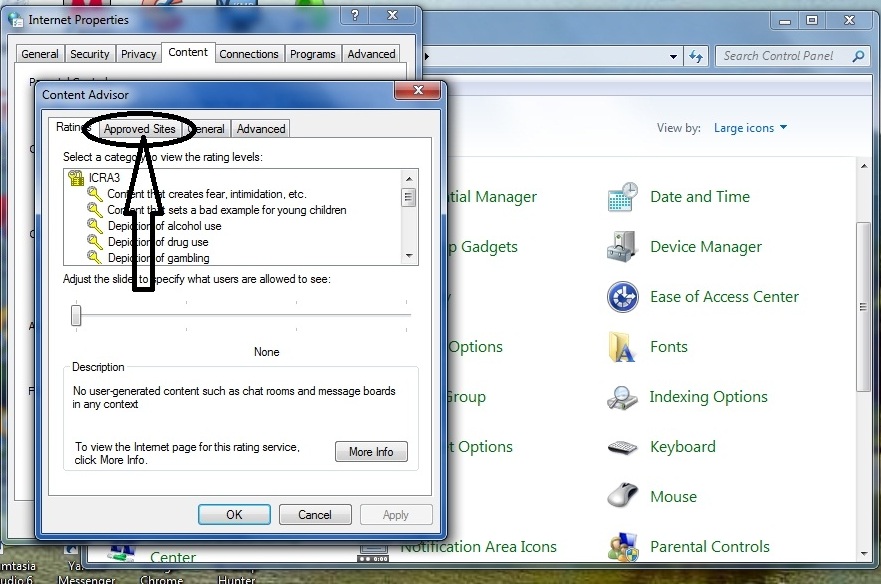The height and width of the screenshot is (584, 881).
Task: Open the Ease of Access Center link
Action: click(724, 297)
